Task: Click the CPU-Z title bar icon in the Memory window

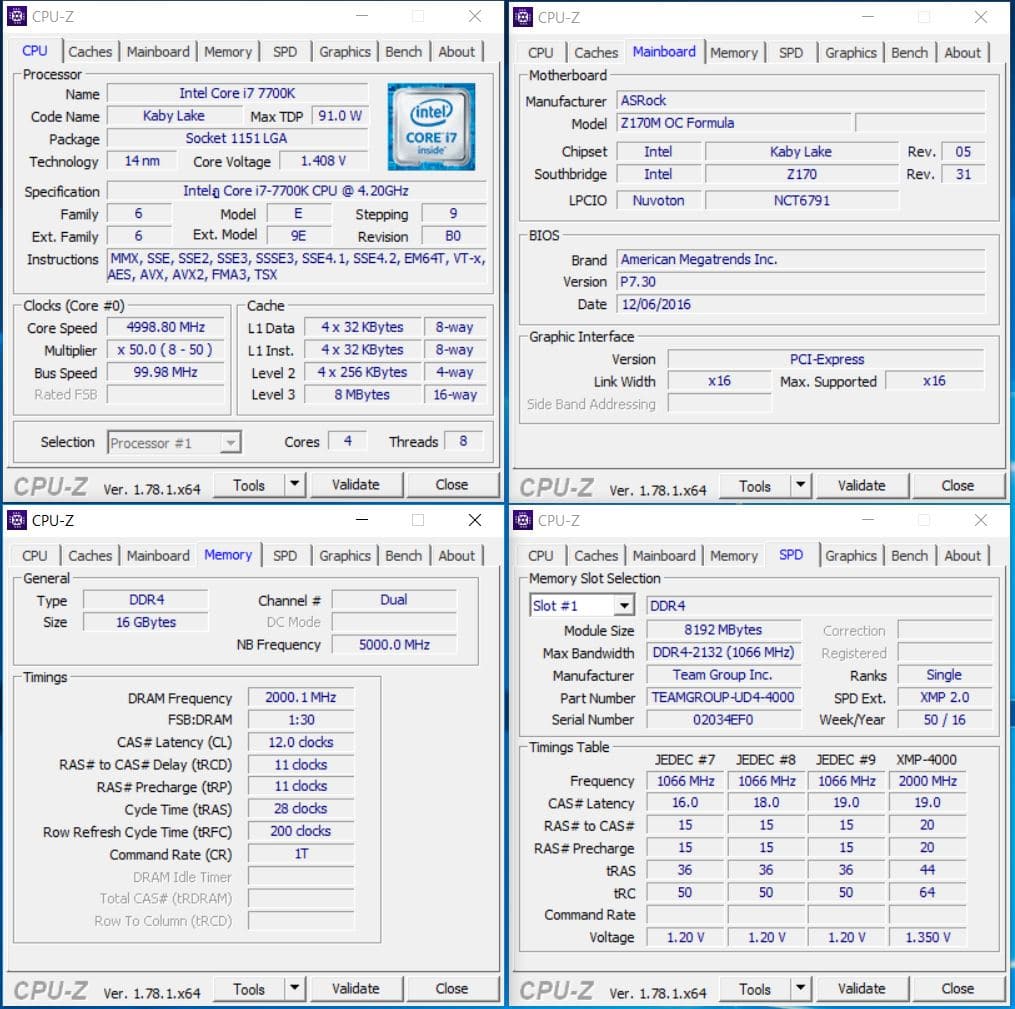Action: point(17,520)
